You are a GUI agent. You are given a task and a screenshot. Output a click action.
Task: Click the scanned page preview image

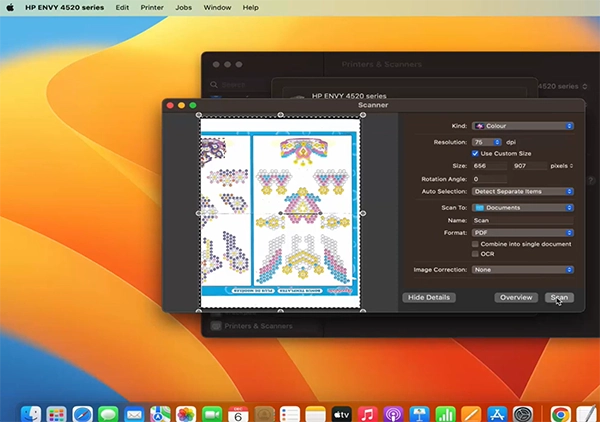pyautogui.click(x=280, y=213)
